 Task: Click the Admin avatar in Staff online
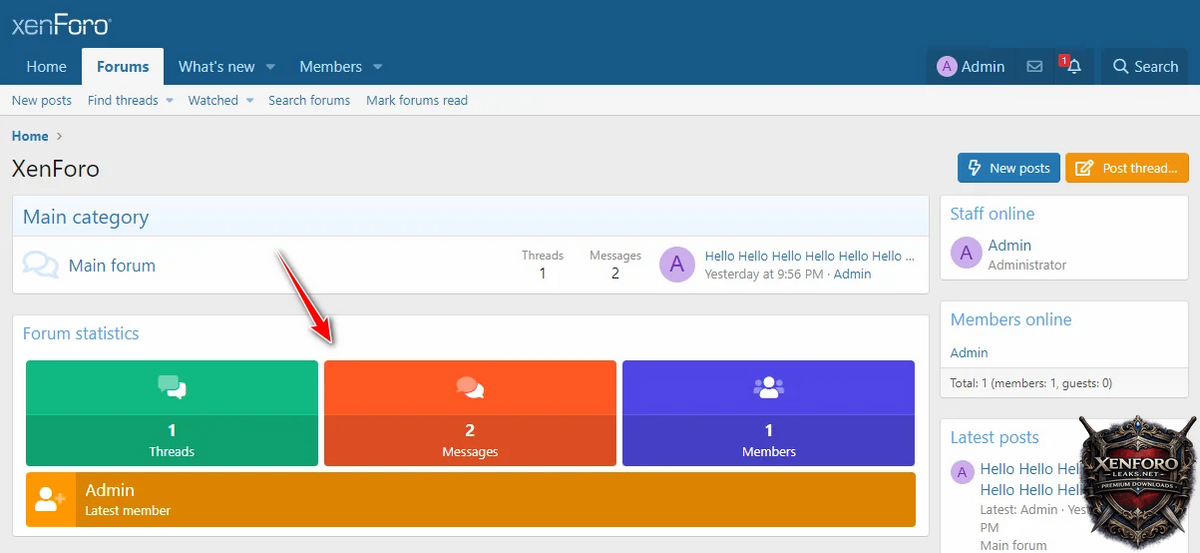click(x=965, y=254)
